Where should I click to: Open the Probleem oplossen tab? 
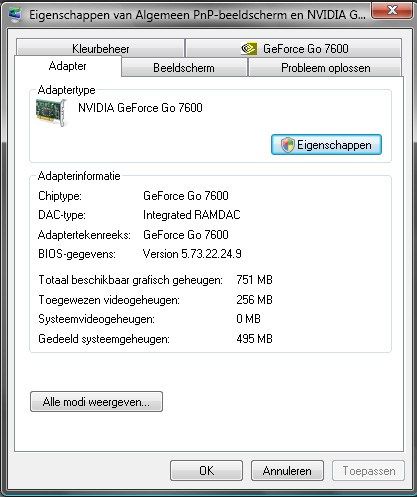pos(325,68)
